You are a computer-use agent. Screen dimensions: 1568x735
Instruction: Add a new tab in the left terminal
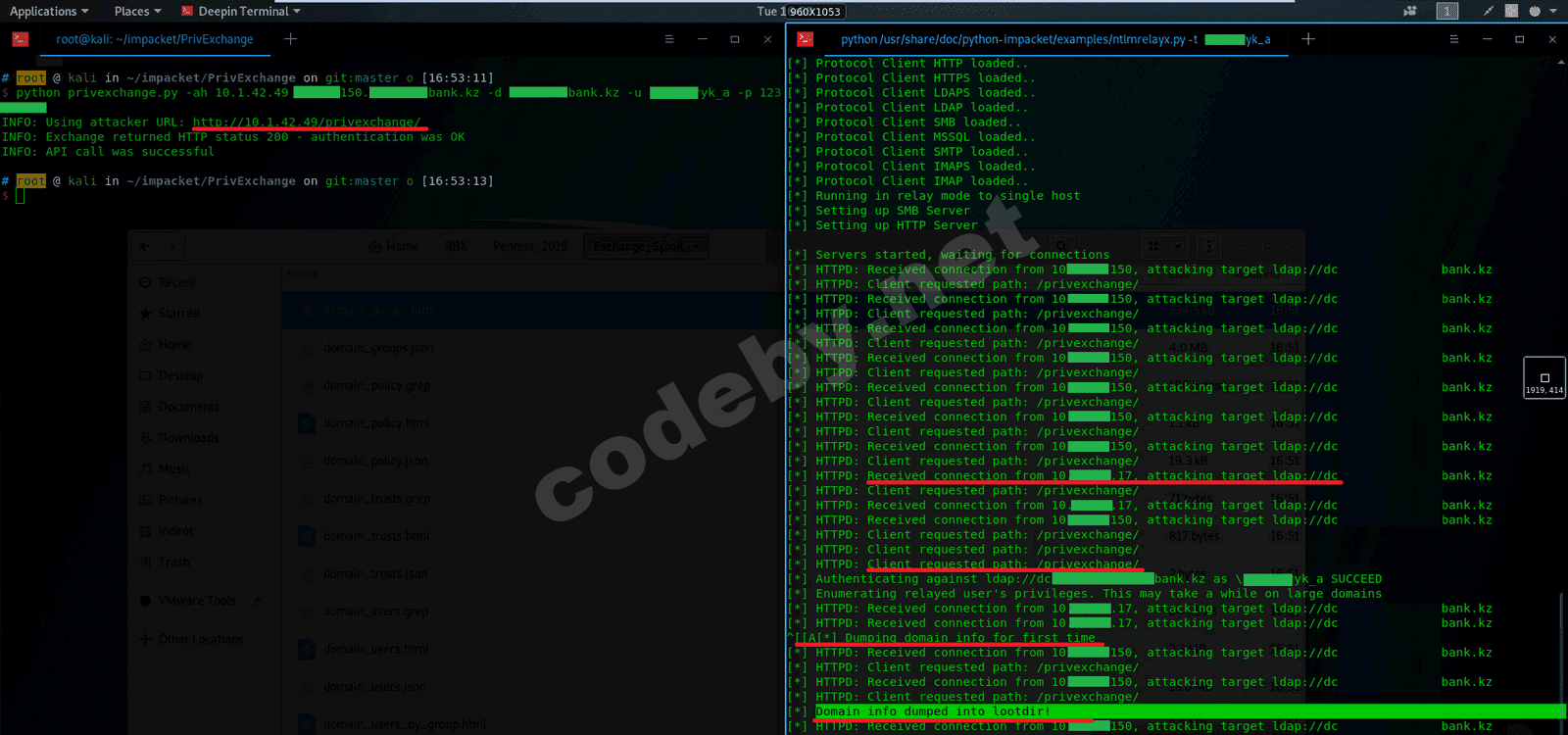point(290,39)
